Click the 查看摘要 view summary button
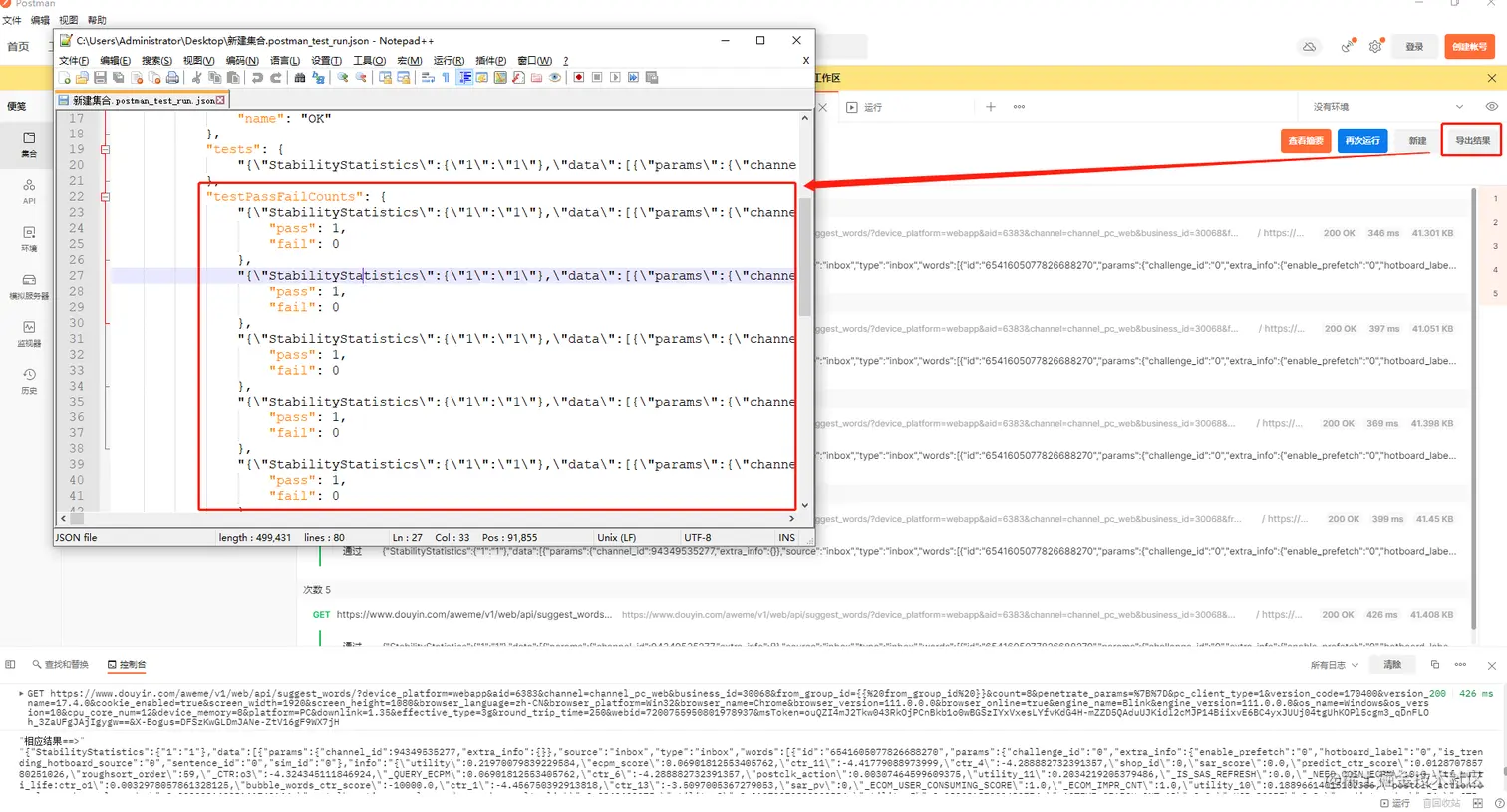The width and height of the screenshot is (1507, 812). coord(1306,141)
